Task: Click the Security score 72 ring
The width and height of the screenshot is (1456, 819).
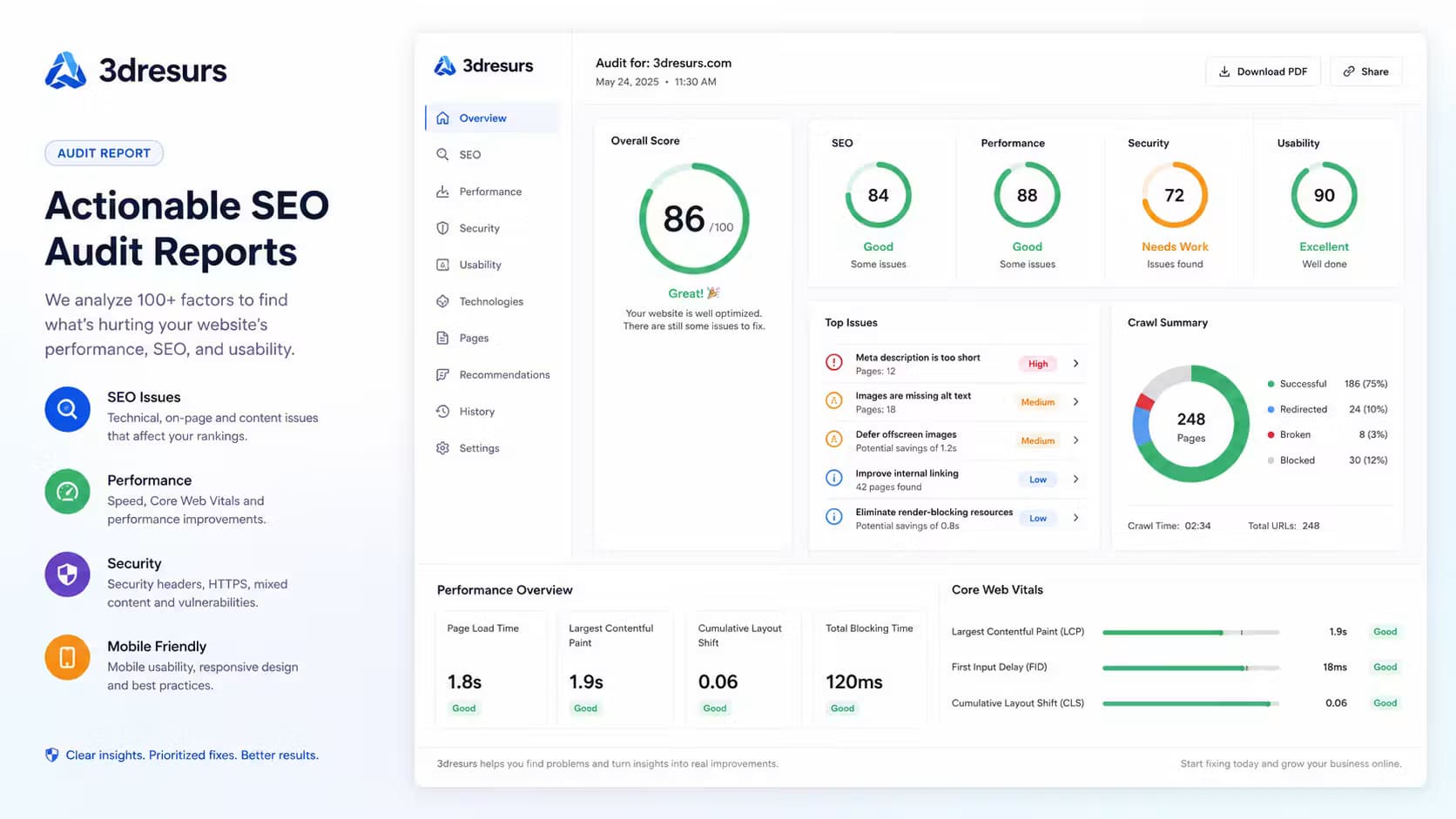Action: pos(1175,195)
